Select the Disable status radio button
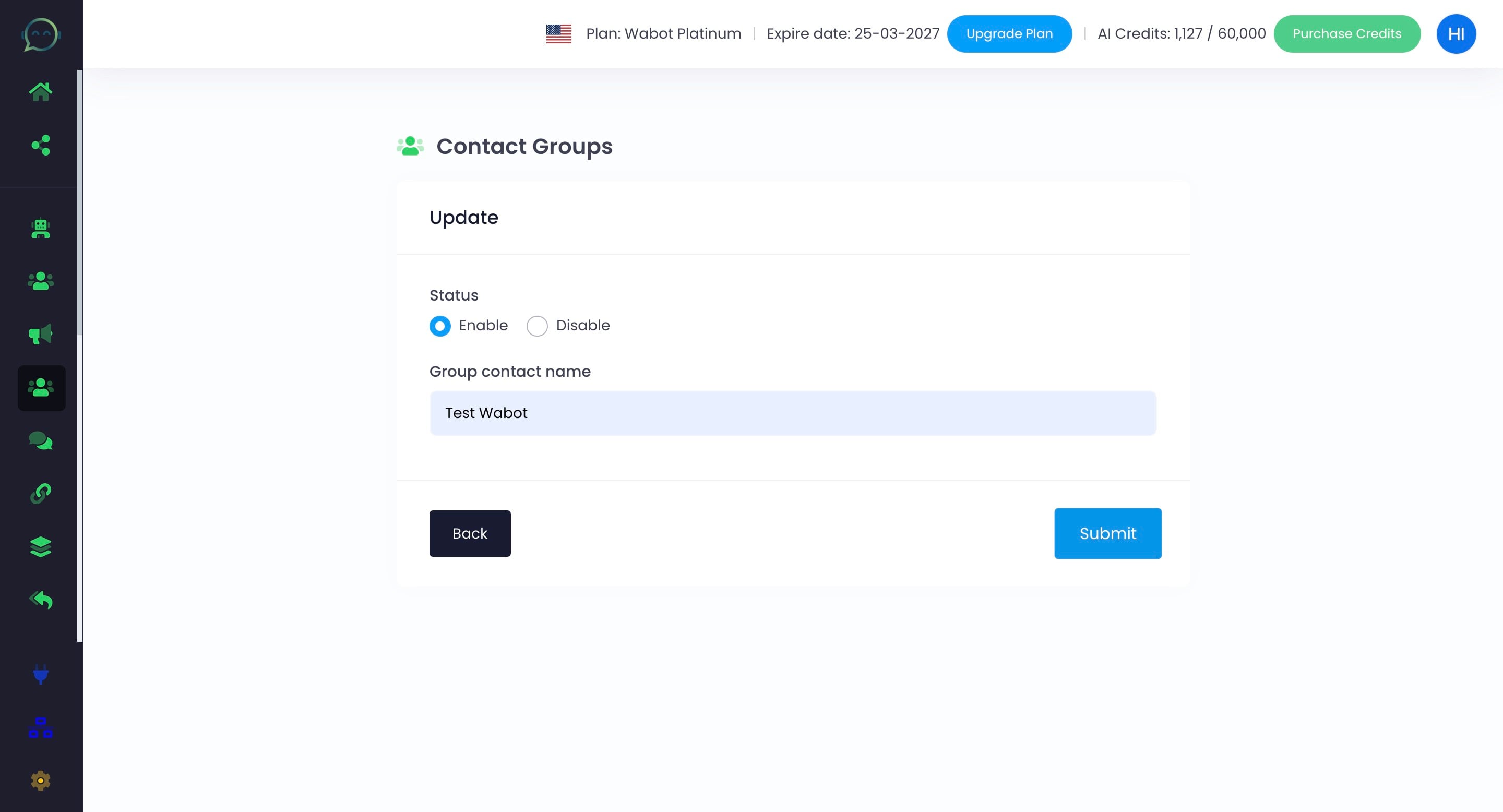The height and width of the screenshot is (812, 1503). (x=537, y=326)
